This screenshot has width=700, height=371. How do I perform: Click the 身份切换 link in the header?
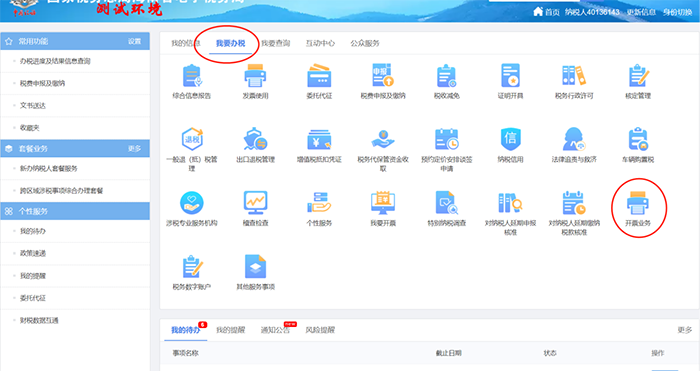coord(677,12)
